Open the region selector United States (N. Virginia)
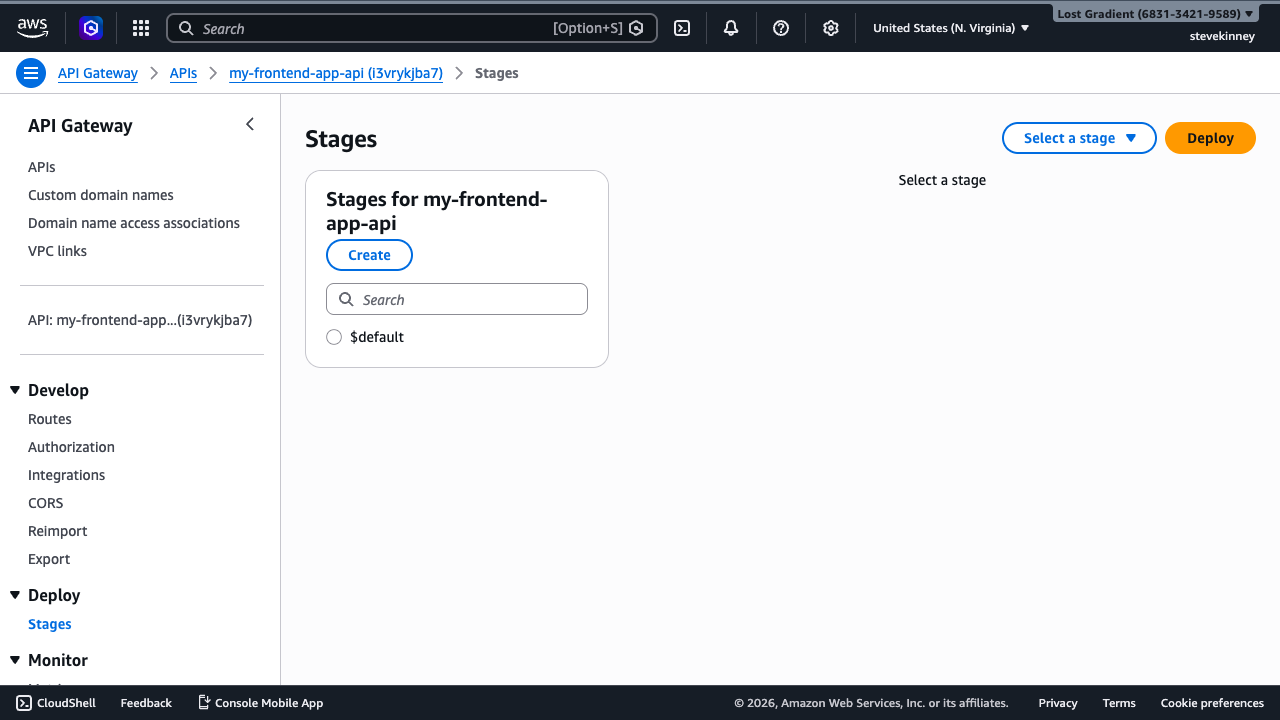 [x=951, y=28]
